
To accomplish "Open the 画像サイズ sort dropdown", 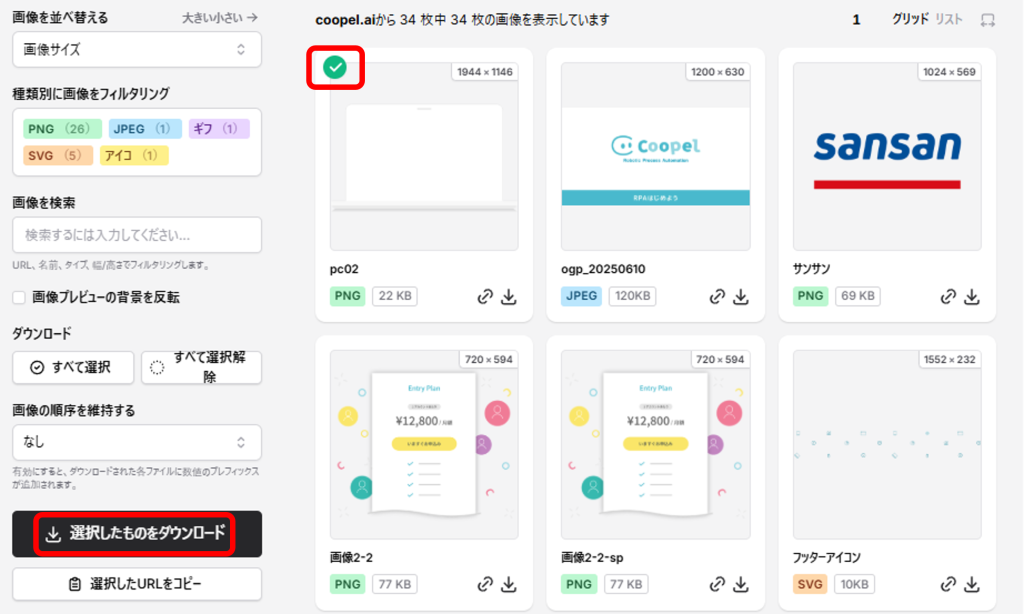I will (136, 50).
